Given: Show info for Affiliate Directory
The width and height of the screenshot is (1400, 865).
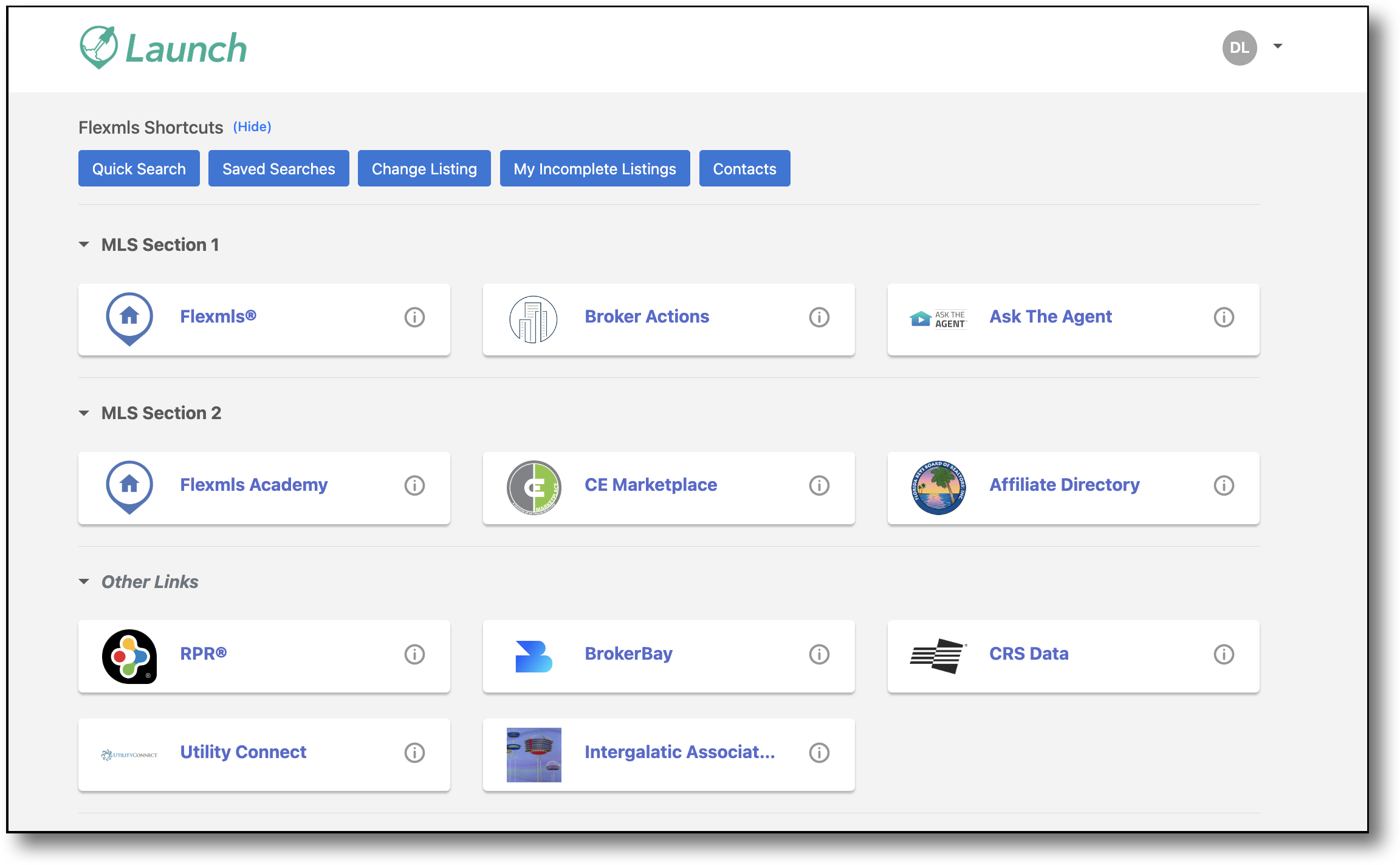Looking at the screenshot, I should point(1224,485).
